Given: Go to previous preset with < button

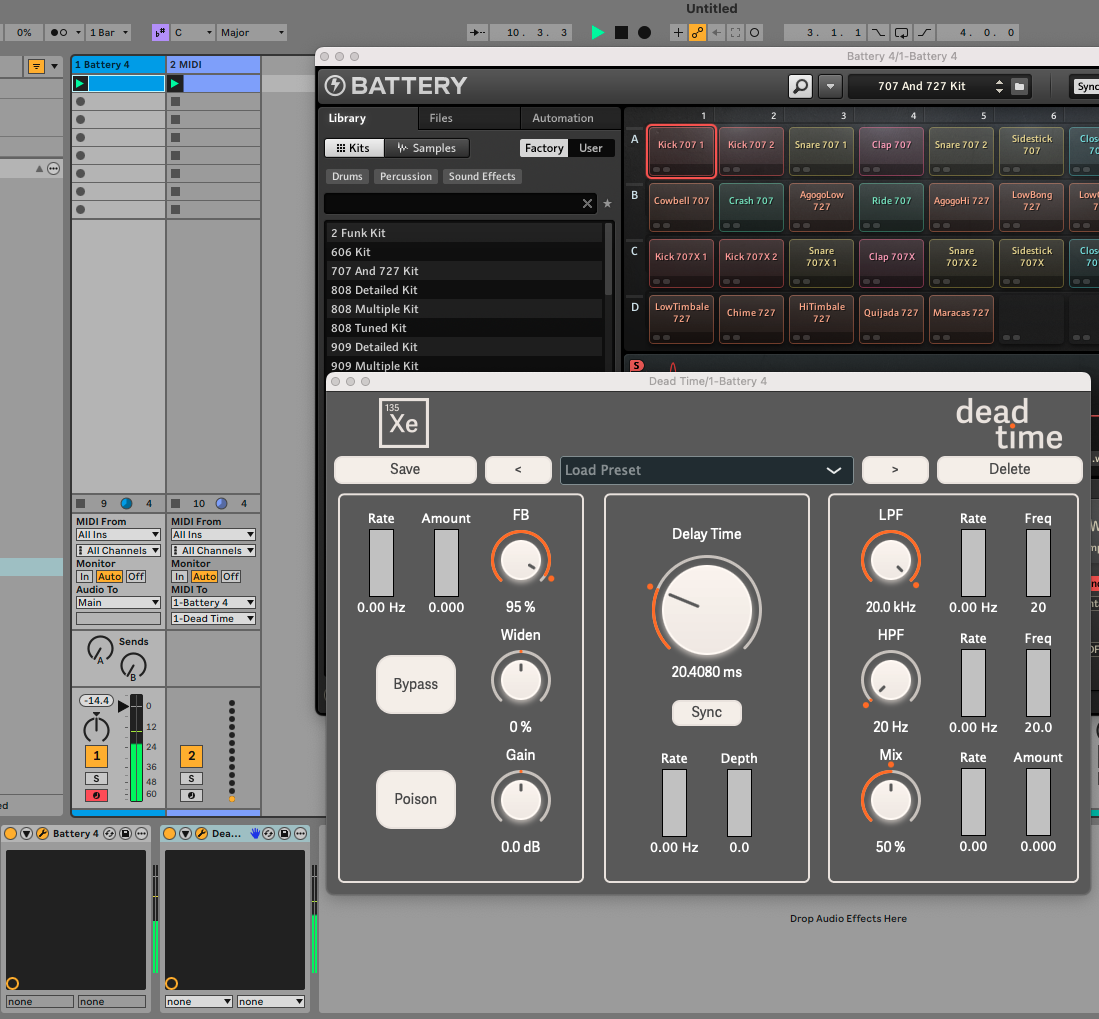Looking at the screenshot, I should [518, 470].
